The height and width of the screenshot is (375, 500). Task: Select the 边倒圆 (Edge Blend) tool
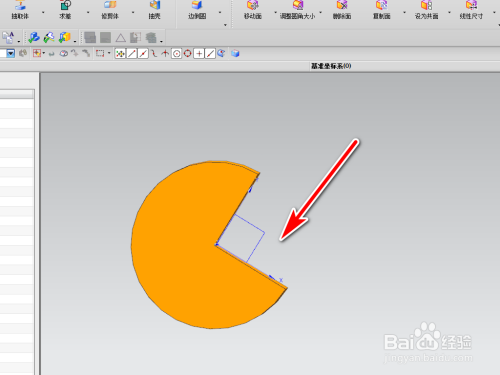pyautogui.click(x=197, y=10)
